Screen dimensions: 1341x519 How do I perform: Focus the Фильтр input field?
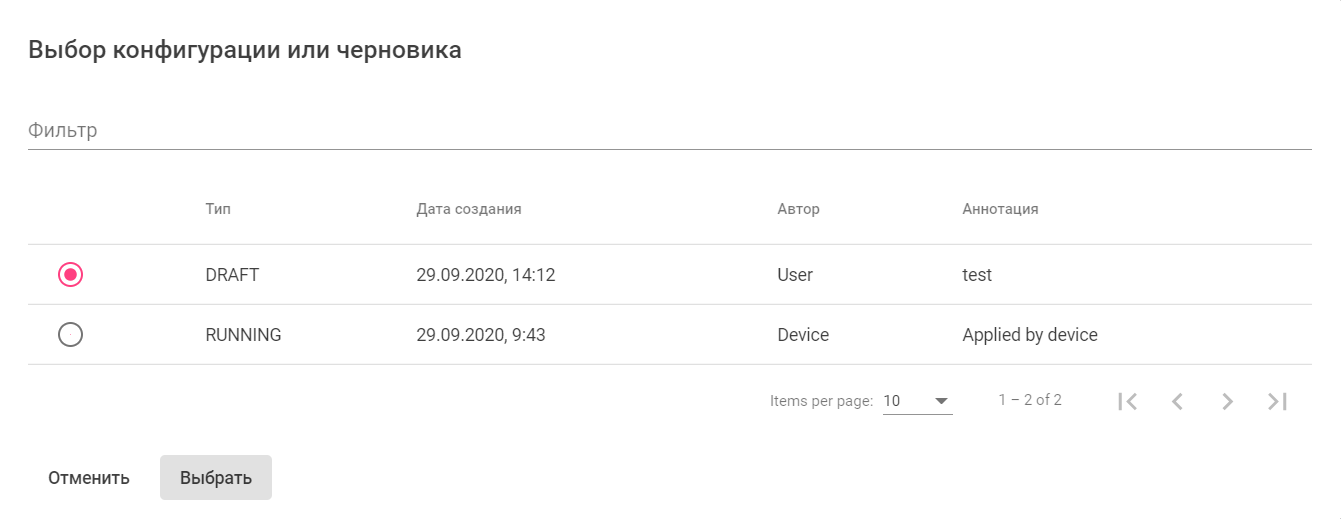(x=669, y=131)
